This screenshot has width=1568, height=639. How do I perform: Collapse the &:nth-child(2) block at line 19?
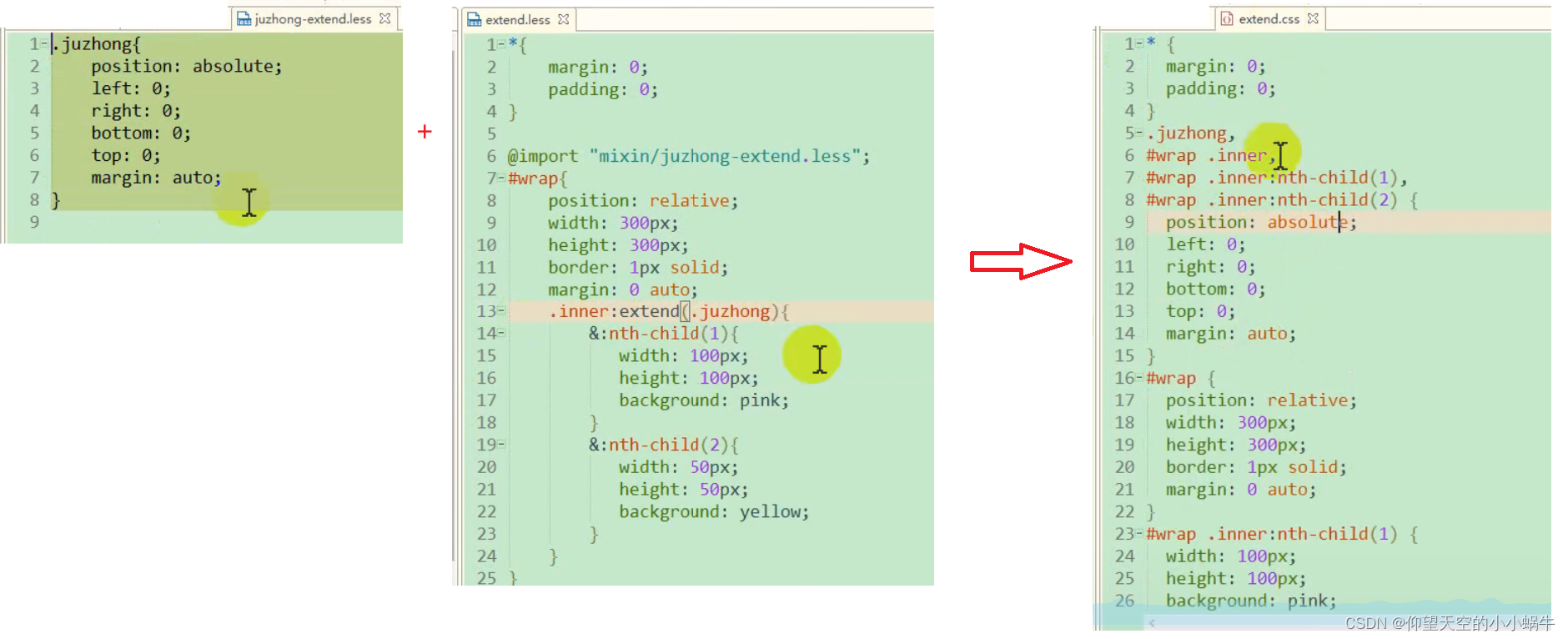click(502, 445)
